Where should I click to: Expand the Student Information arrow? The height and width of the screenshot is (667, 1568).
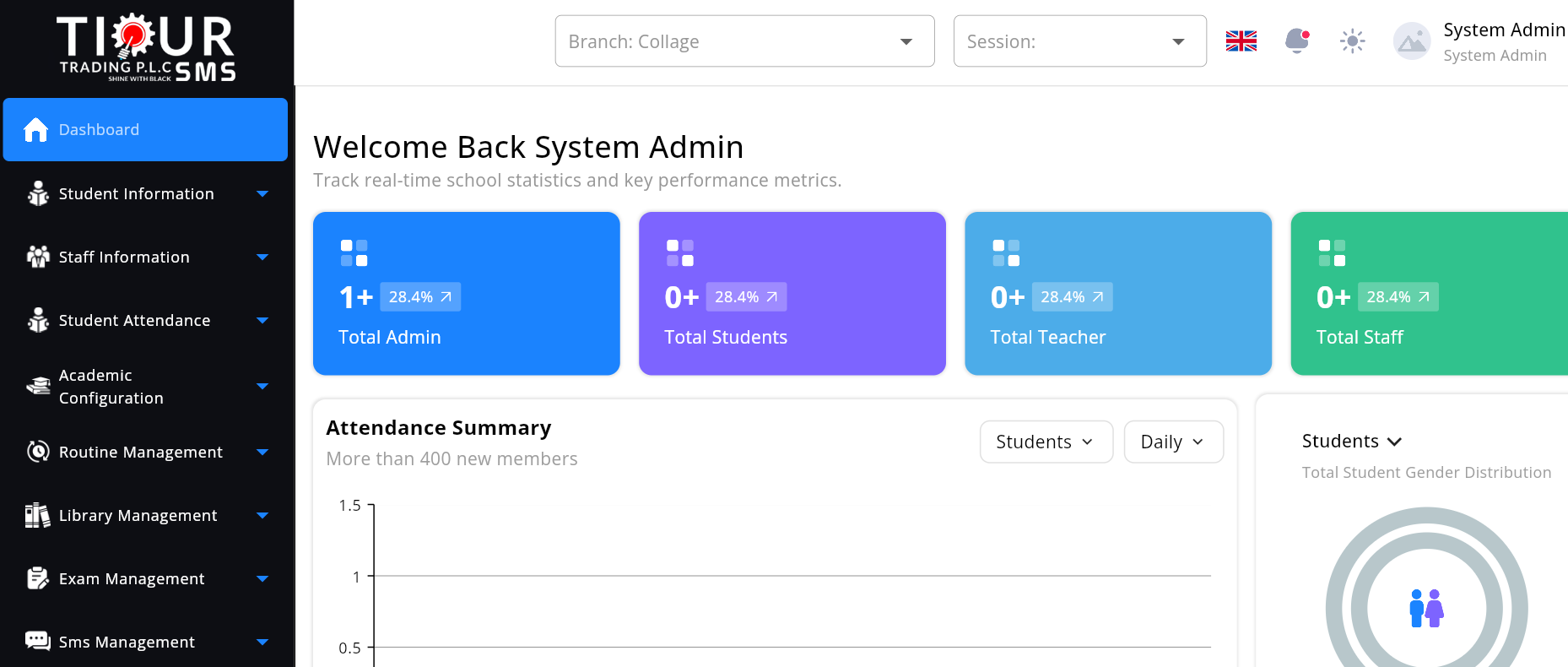click(x=262, y=193)
